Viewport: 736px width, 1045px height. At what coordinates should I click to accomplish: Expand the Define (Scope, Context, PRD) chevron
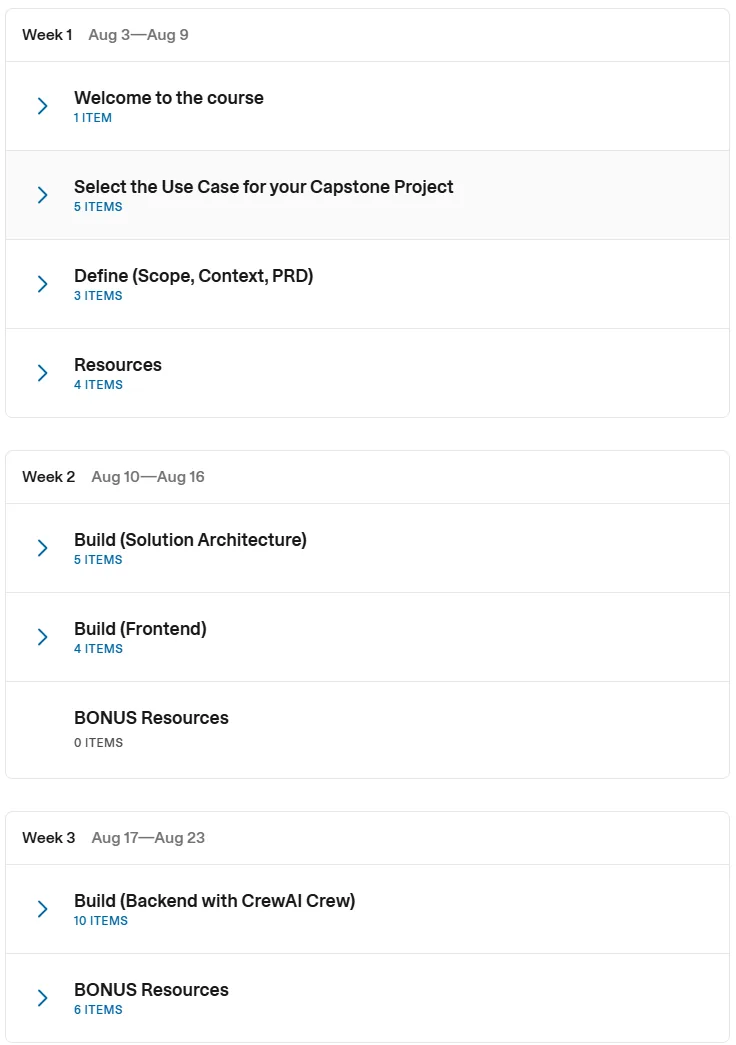42,284
